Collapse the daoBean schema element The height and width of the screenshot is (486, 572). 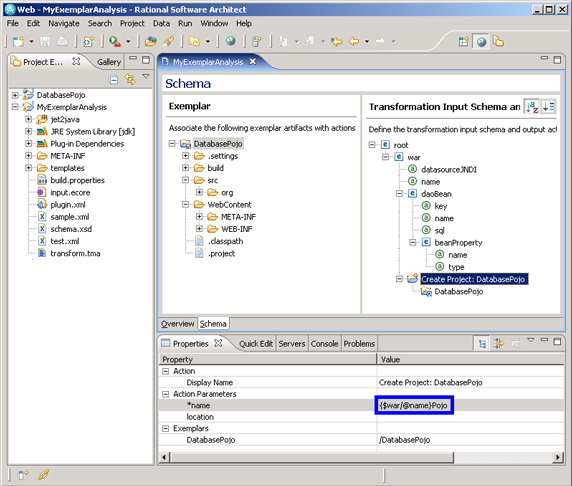point(399,194)
